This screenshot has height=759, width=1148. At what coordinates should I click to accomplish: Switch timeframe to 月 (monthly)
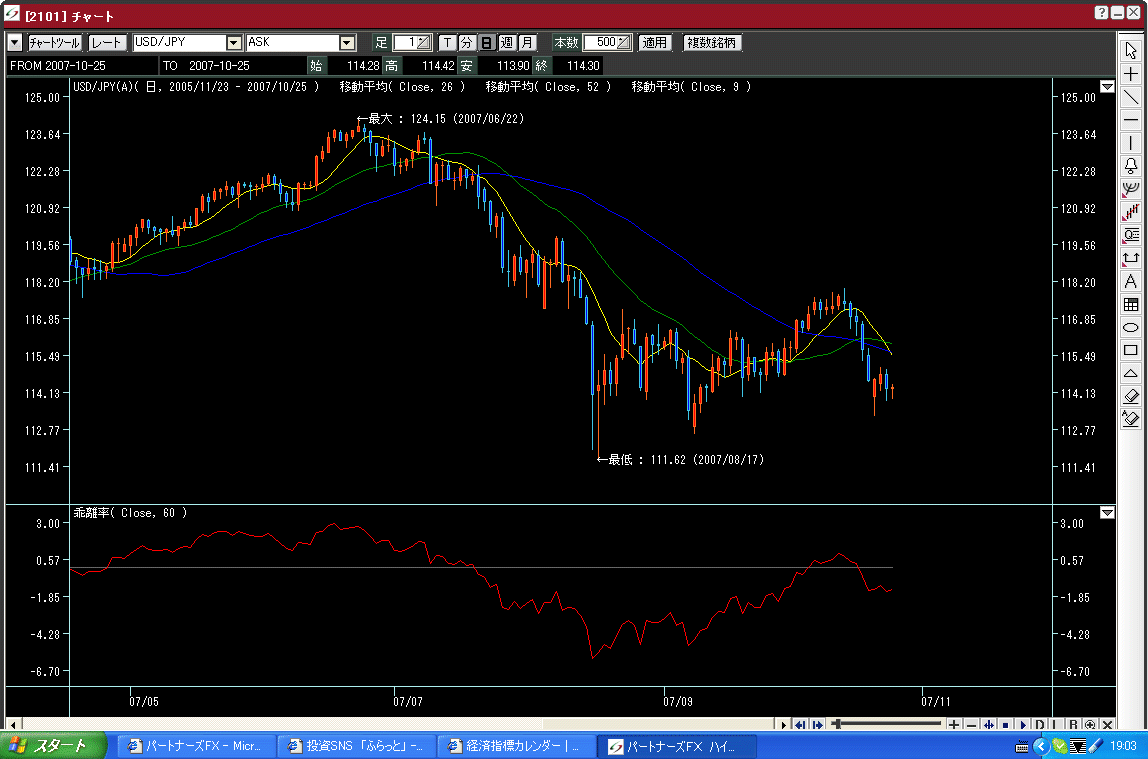click(x=527, y=43)
